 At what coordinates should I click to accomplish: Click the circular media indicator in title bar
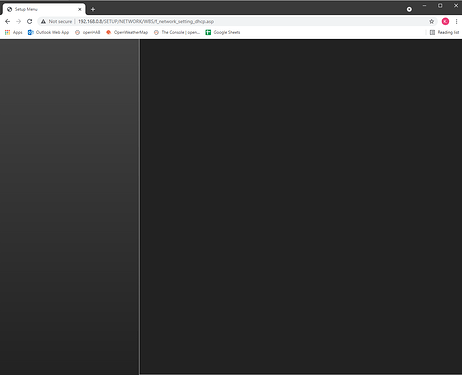pyautogui.click(x=409, y=9)
